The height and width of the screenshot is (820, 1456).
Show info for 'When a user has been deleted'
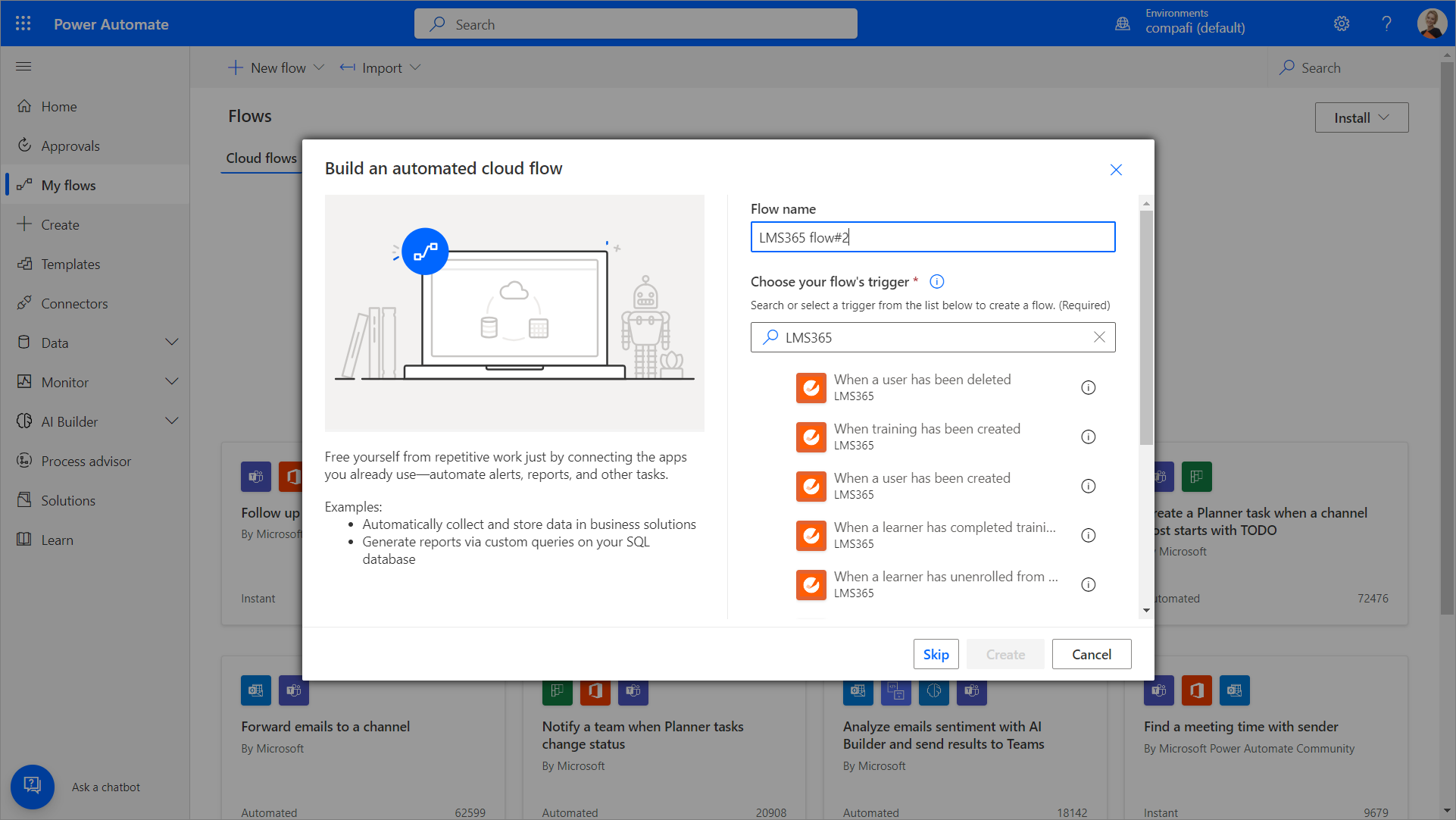coord(1088,388)
